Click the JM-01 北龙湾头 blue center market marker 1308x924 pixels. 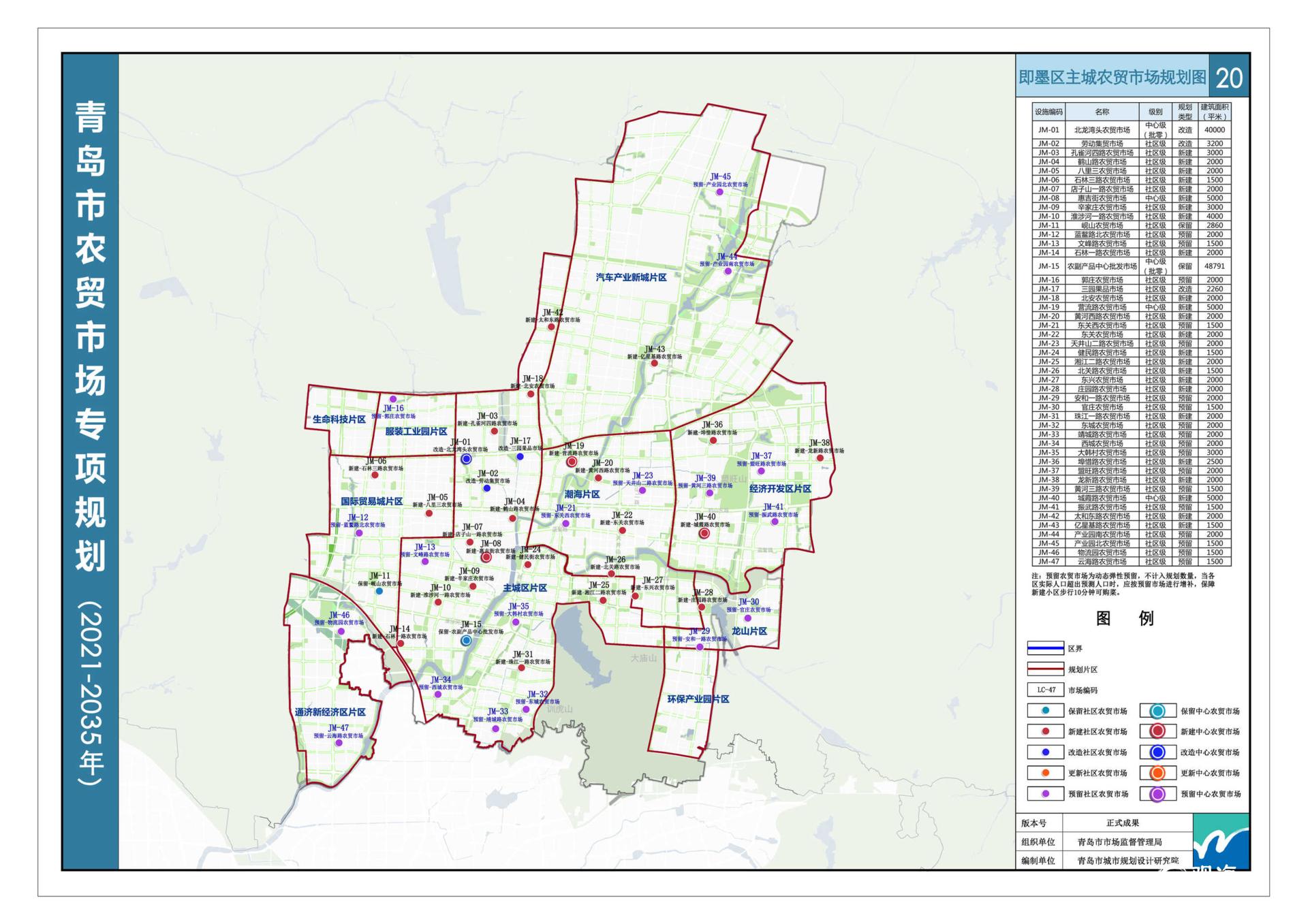click(467, 460)
